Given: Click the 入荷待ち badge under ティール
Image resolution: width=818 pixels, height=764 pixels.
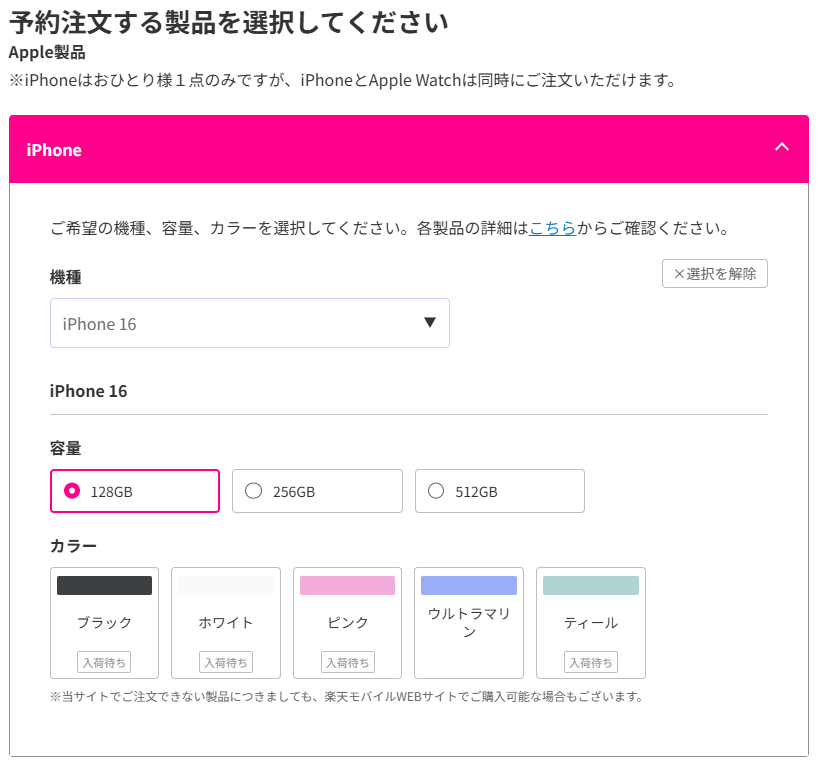Looking at the screenshot, I should point(590,662).
